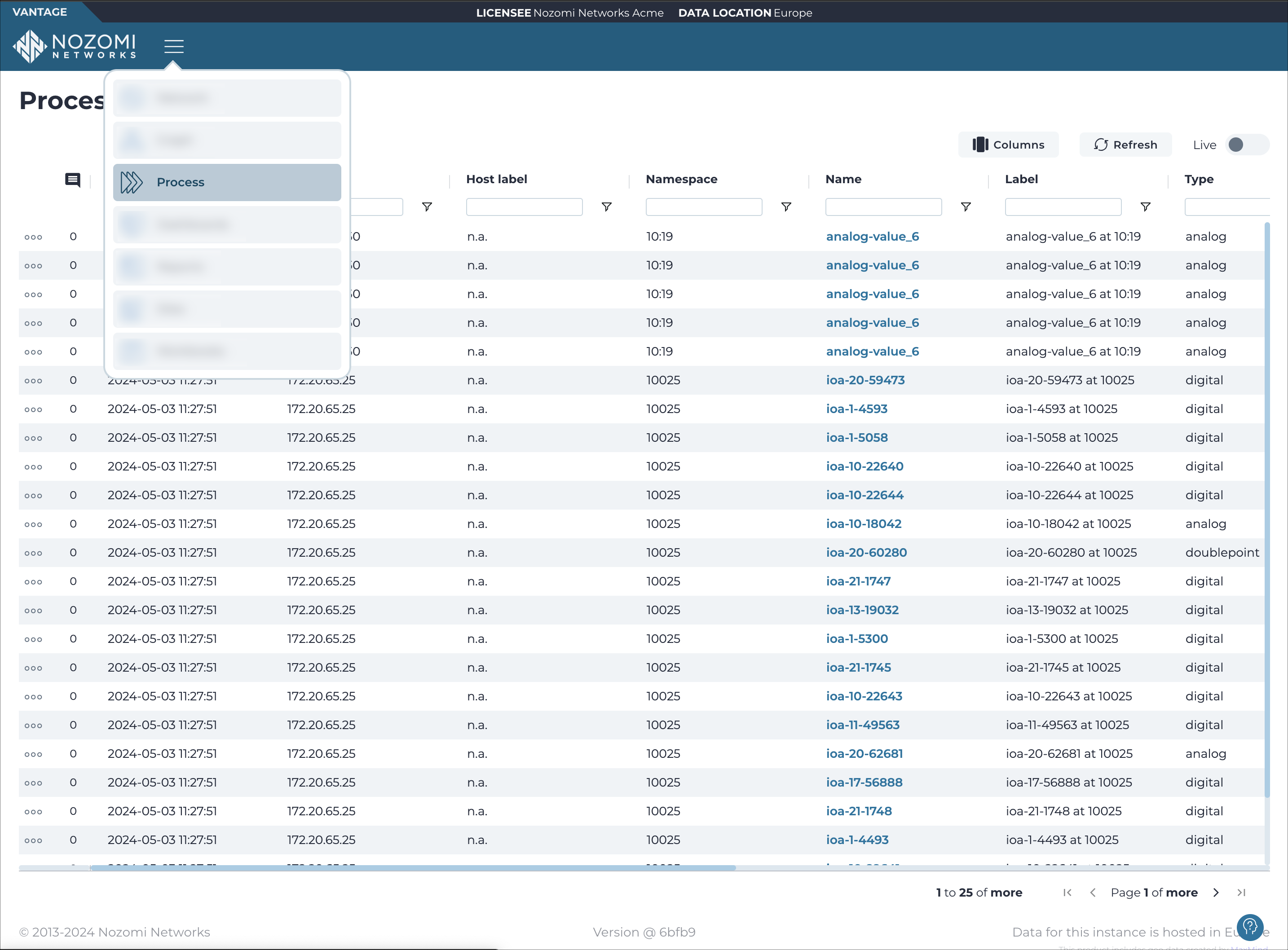Image resolution: width=1288 pixels, height=950 pixels.
Task: Open the Label column filter options
Action: point(1145,207)
